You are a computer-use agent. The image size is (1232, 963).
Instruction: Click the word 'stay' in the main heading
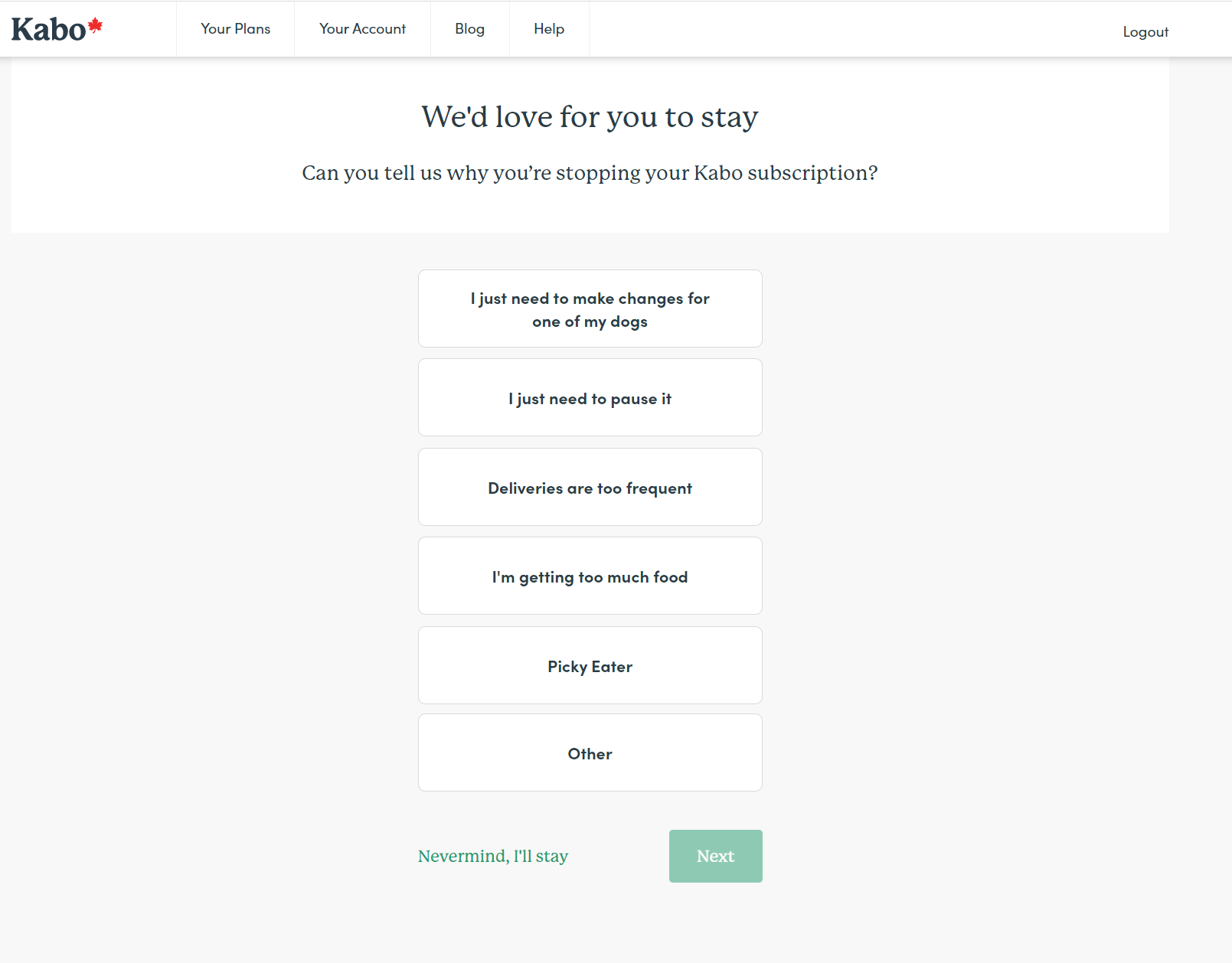coord(729,118)
